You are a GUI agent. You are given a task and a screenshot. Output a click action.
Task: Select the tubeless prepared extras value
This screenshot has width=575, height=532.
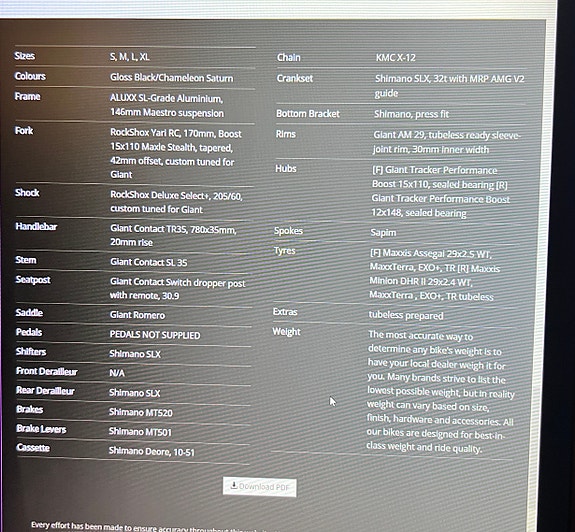[406, 315]
